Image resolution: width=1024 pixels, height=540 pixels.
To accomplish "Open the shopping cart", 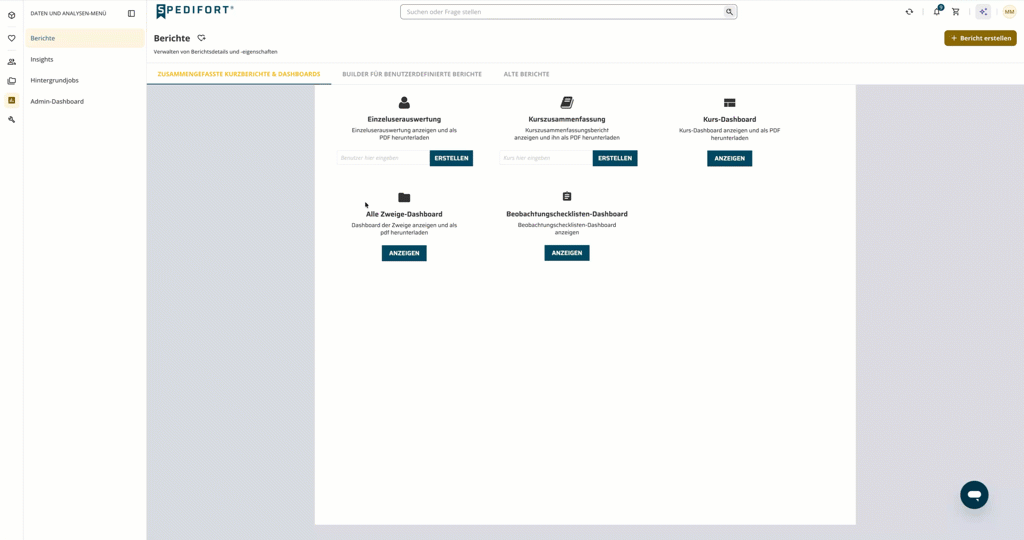I will 955,12.
